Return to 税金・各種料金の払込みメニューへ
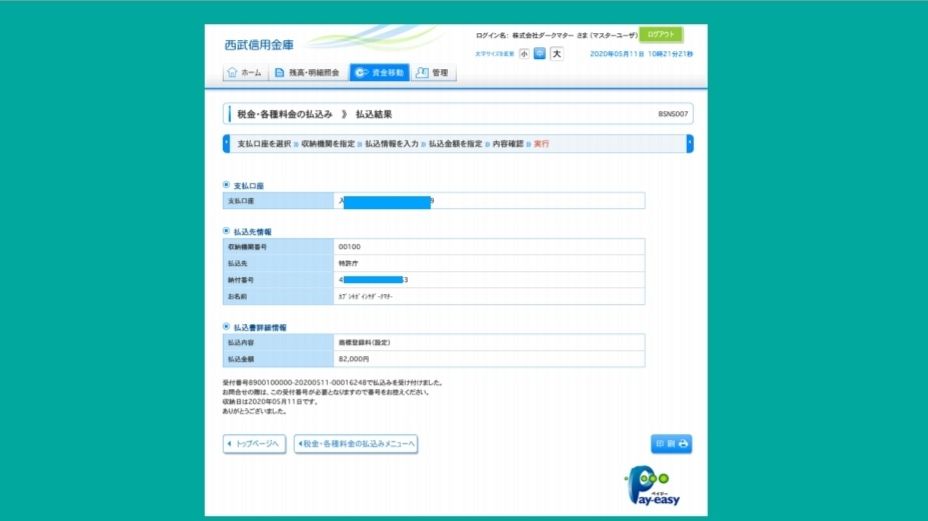 [356, 443]
